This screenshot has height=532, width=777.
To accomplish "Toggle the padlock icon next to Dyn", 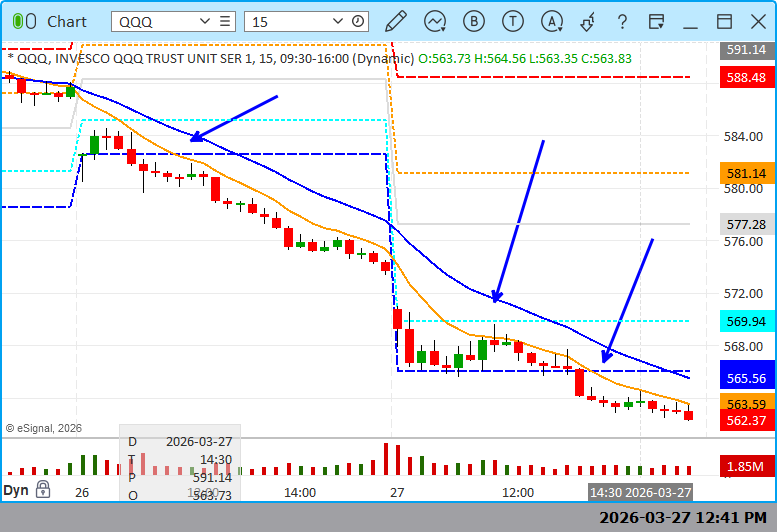I will point(43,489).
